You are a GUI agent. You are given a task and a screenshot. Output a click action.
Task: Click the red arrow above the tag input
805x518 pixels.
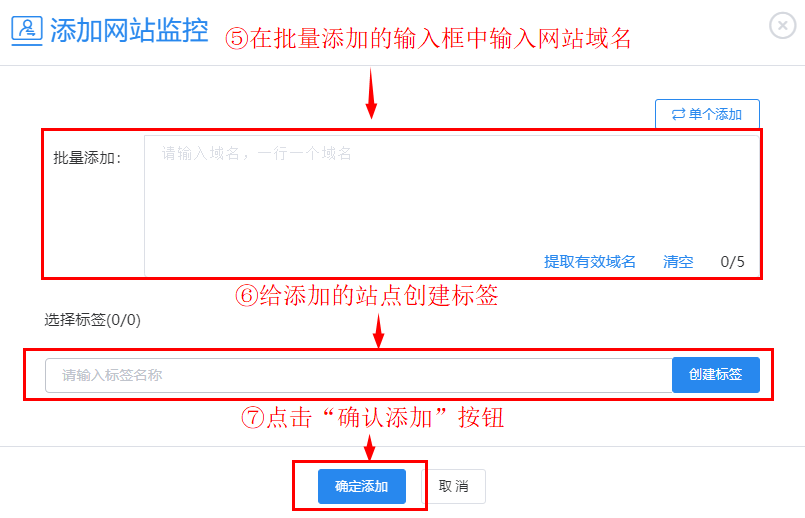378,331
